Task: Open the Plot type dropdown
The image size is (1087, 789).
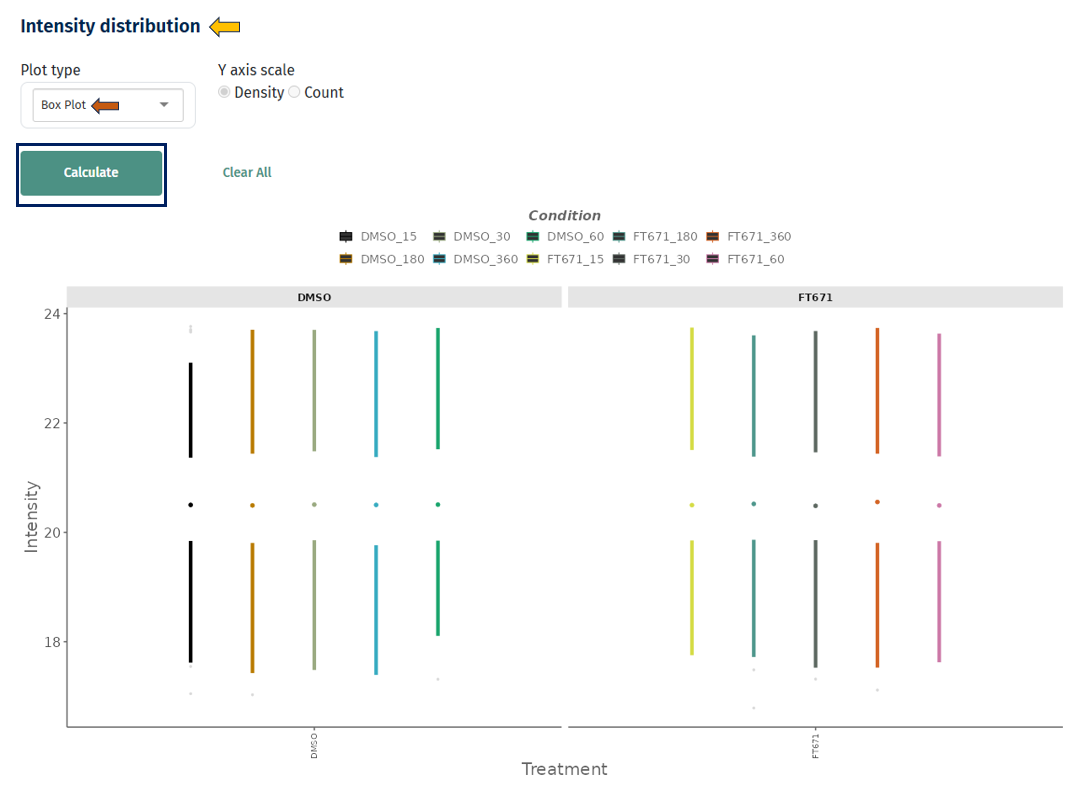Action: click(107, 104)
